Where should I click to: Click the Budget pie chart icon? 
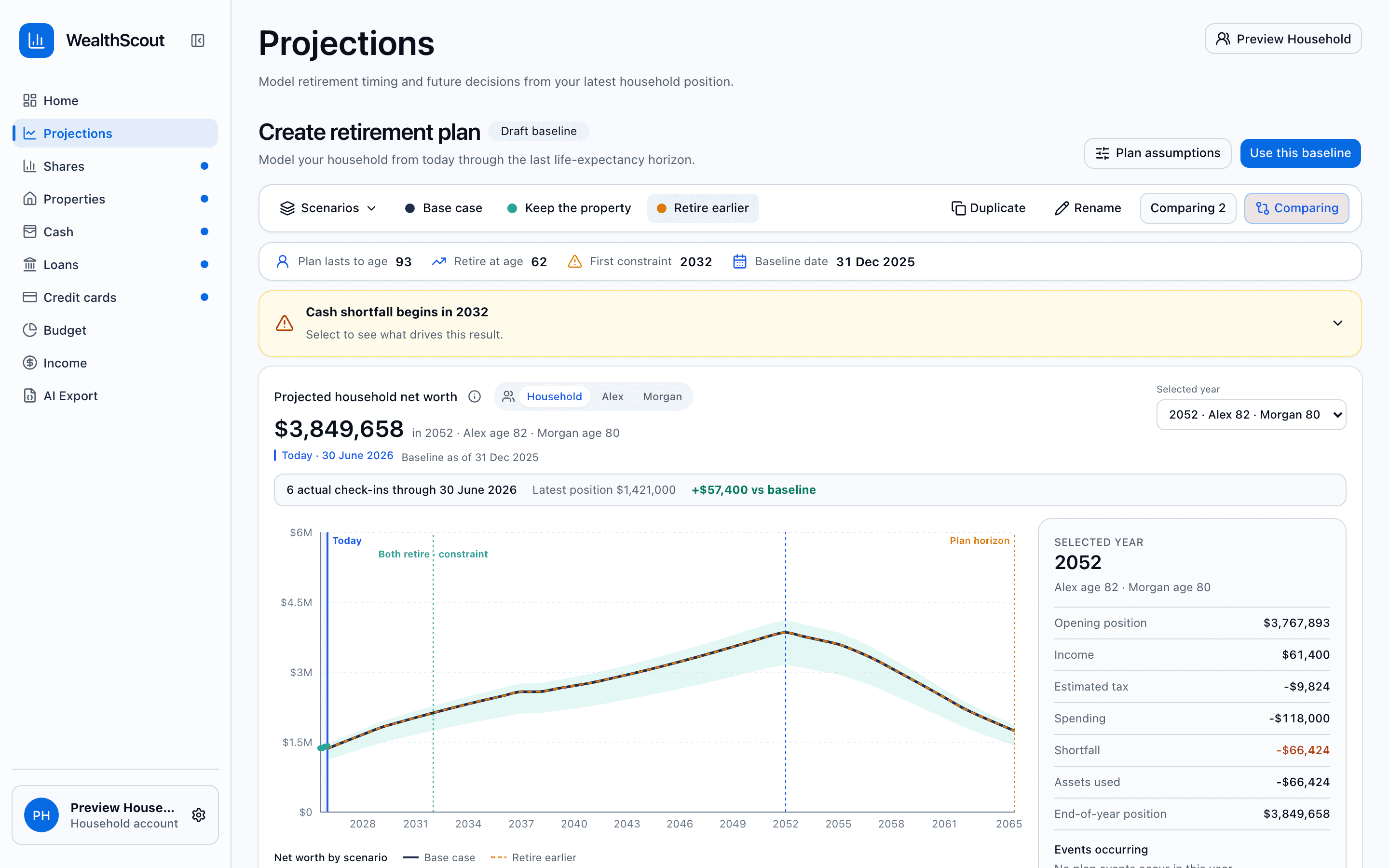click(x=30, y=329)
